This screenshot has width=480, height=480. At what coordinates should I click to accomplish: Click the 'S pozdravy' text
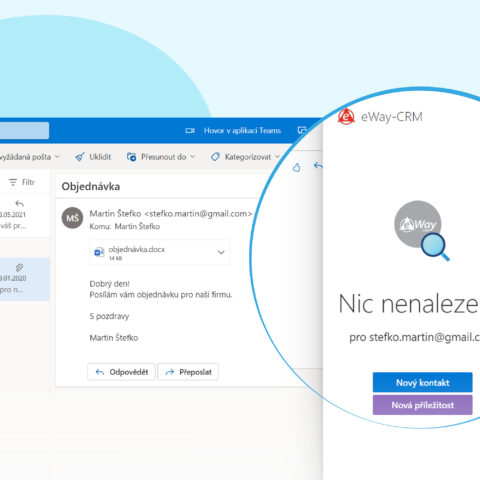pyautogui.click(x=109, y=316)
